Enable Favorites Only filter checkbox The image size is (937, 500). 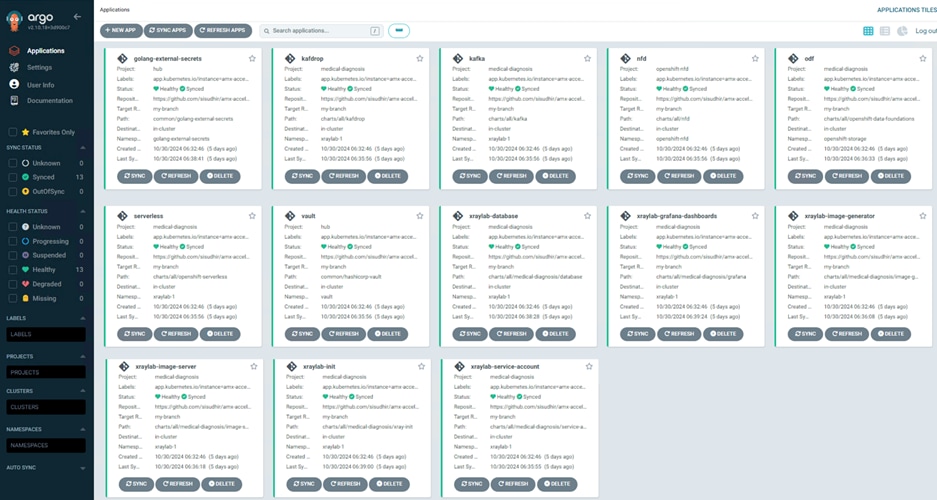pos(13,132)
